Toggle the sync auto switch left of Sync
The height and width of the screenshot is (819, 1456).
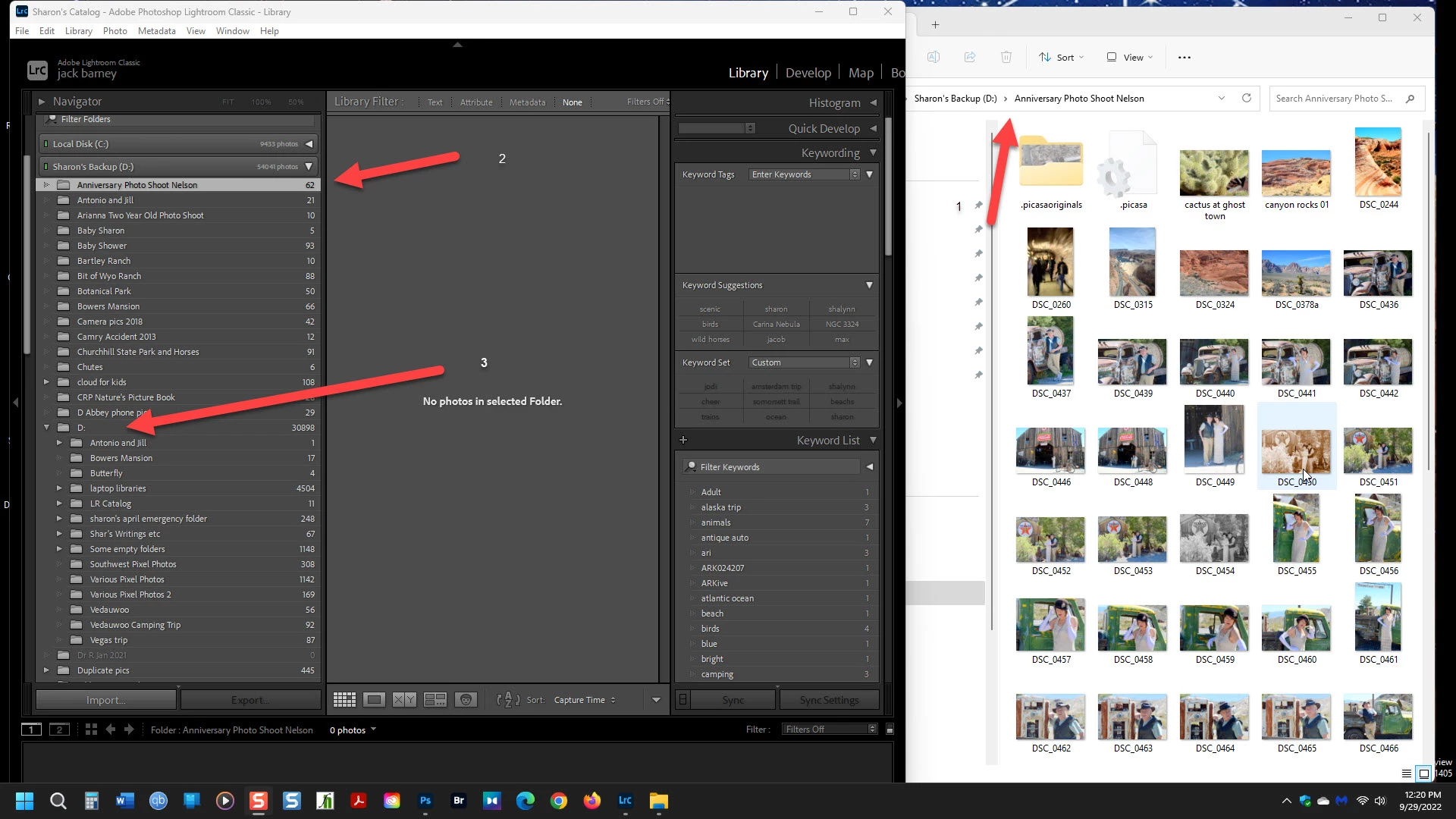[x=682, y=700]
